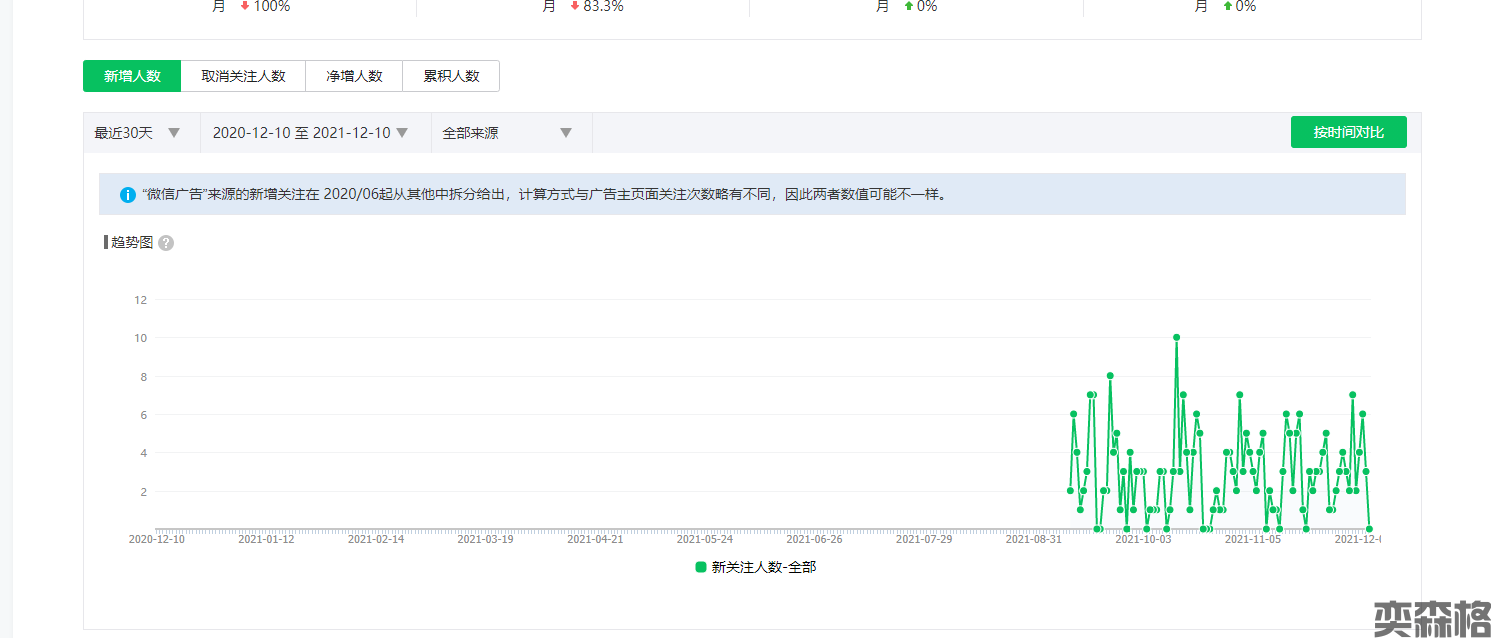This screenshot has height=638, width=1491.
Task: Click the 2021-10-03 x-axis date label
Action: 1143,539
